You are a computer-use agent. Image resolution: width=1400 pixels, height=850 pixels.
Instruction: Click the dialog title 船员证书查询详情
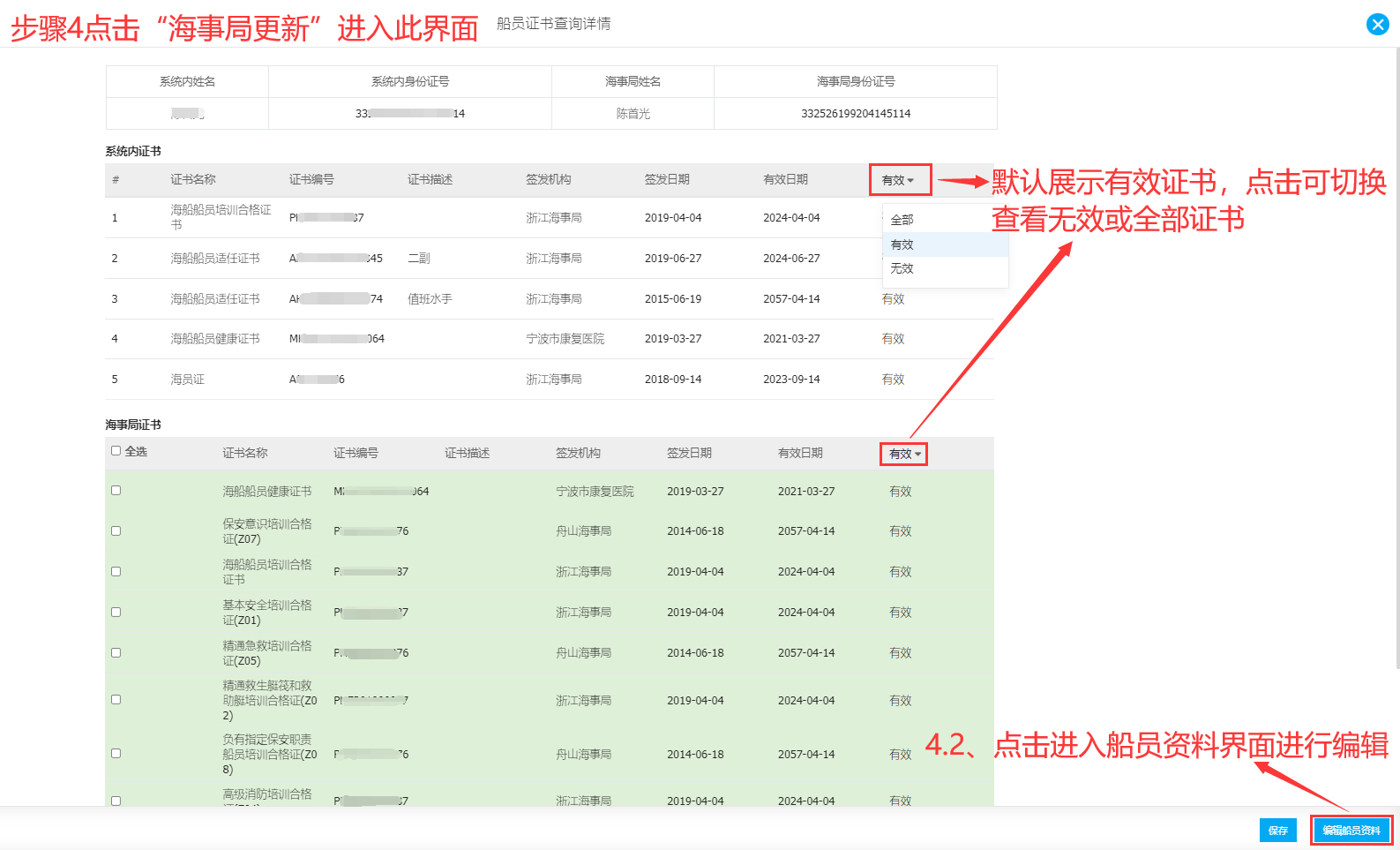553,24
